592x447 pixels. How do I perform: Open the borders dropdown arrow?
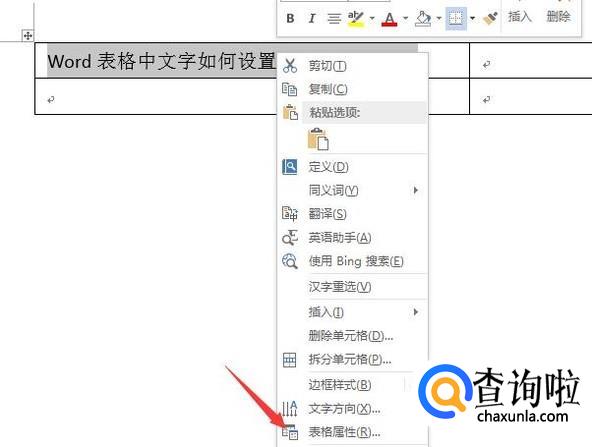tap(472, 18)
